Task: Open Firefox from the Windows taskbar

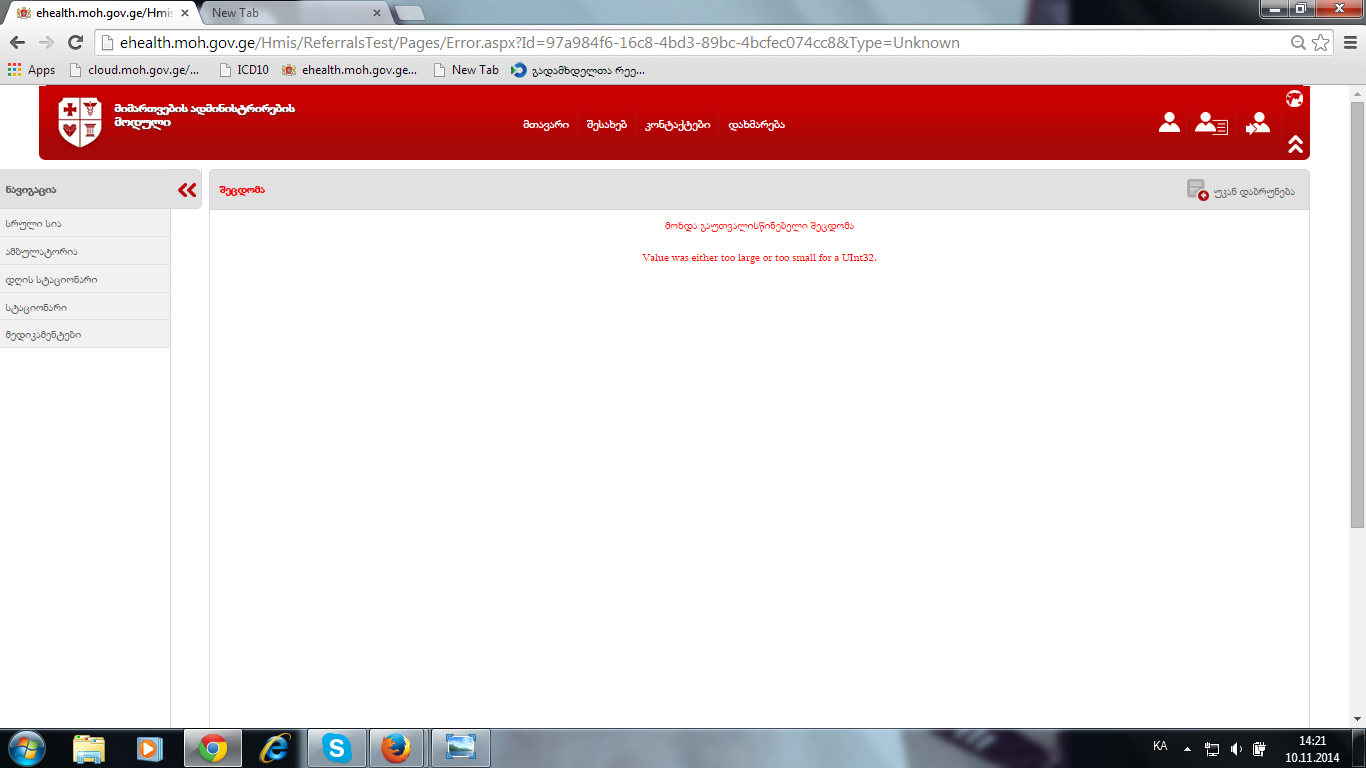Action: coord(397,748)
